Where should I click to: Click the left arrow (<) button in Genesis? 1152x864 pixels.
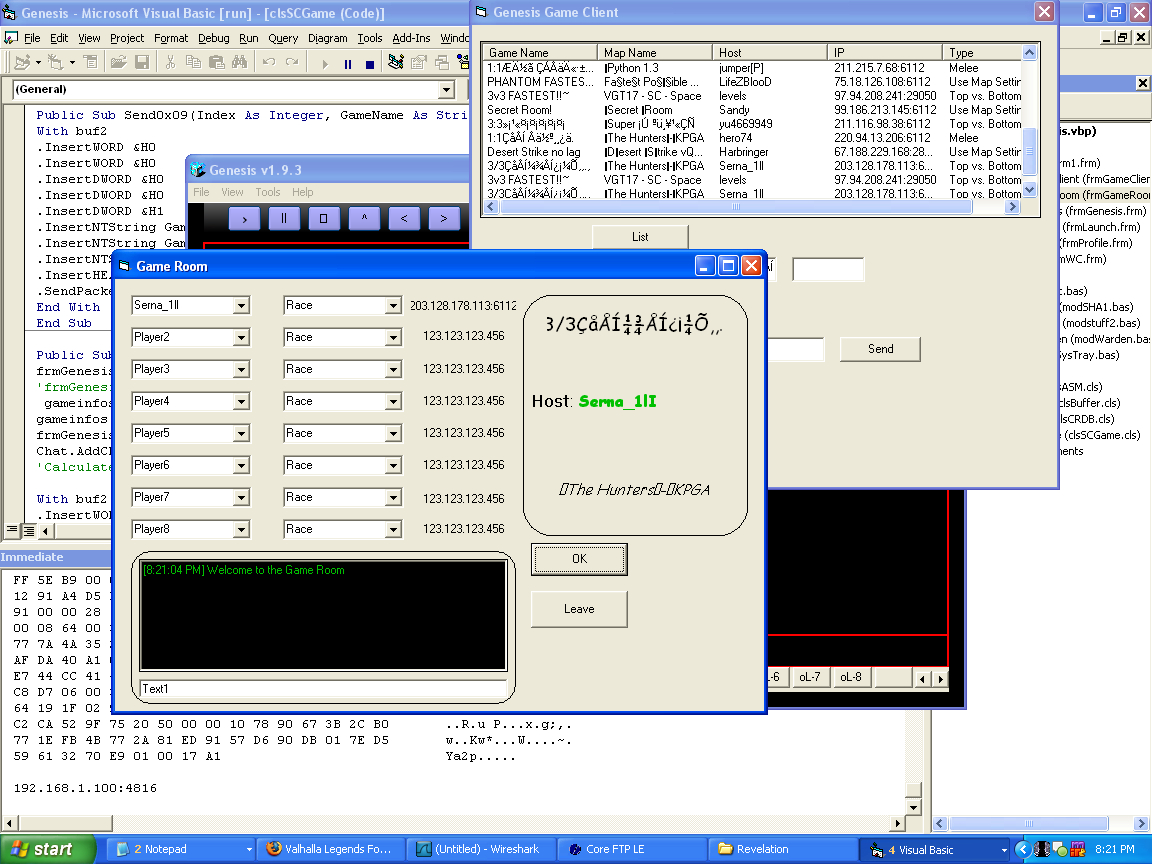[404, 218]
